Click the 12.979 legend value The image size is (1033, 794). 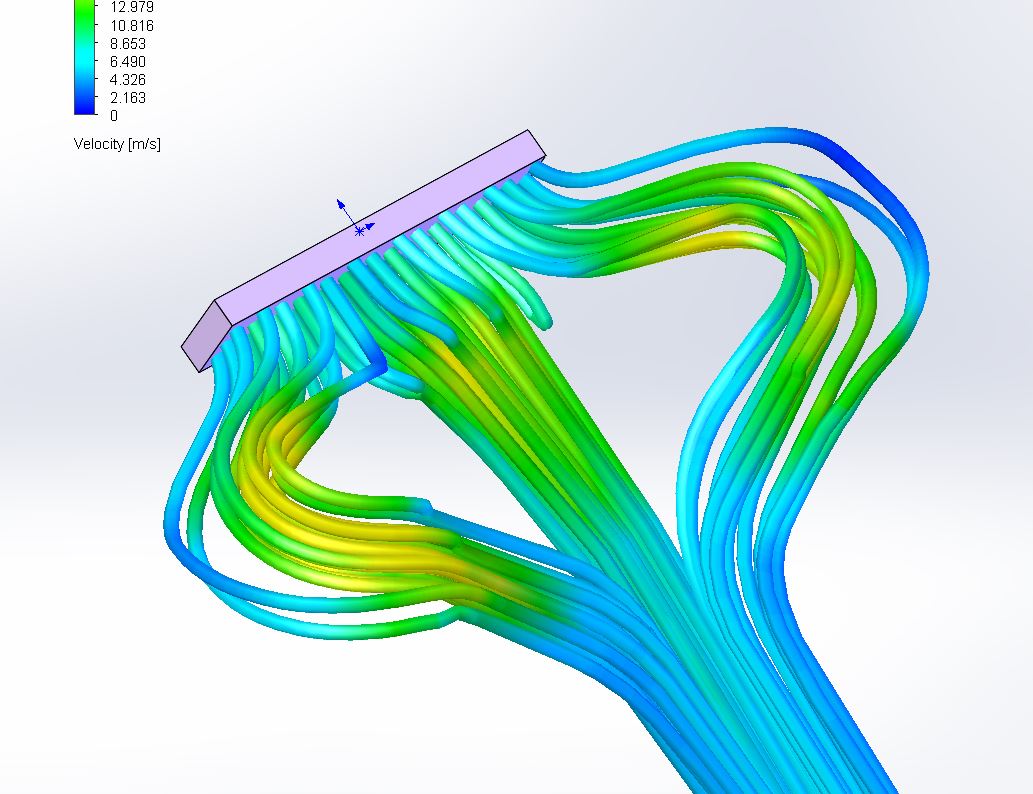pyautogui.click(x=131, y=7)
